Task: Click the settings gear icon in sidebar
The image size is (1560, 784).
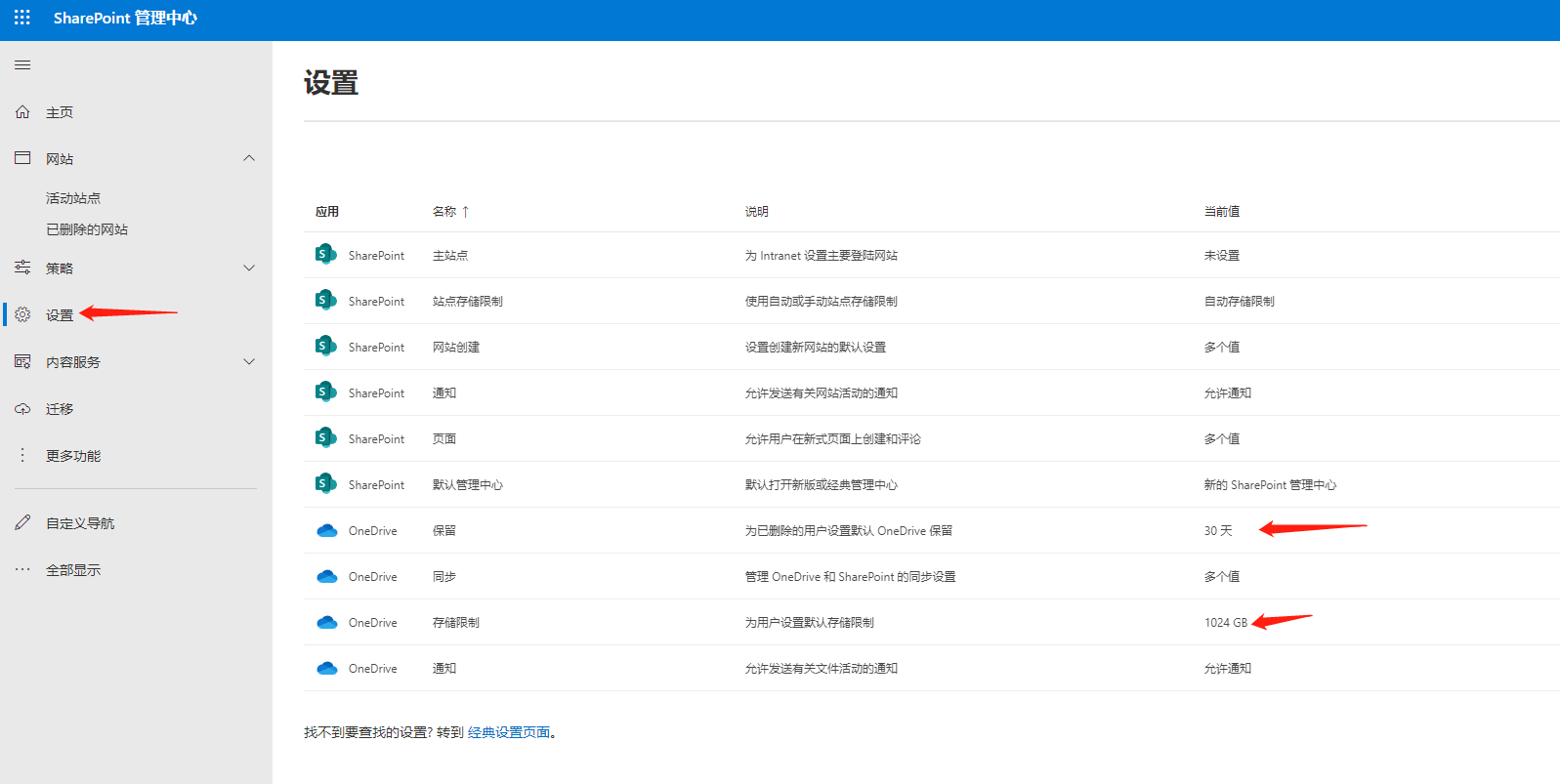Action: pos(22,314)
